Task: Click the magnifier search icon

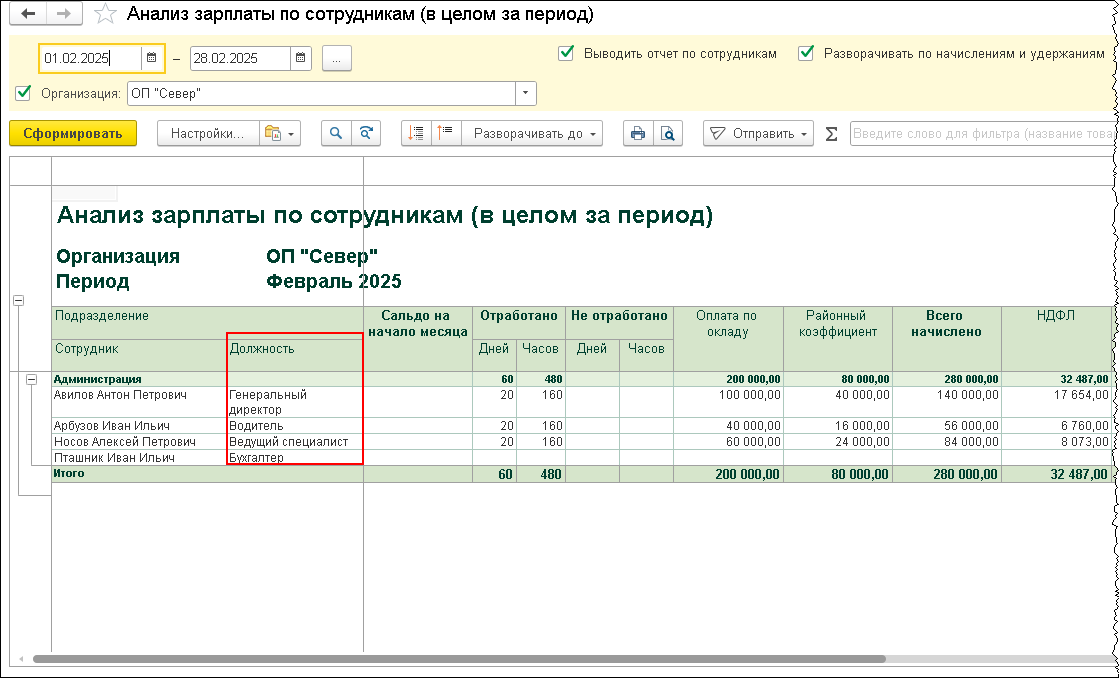Action: click(336, 133)
